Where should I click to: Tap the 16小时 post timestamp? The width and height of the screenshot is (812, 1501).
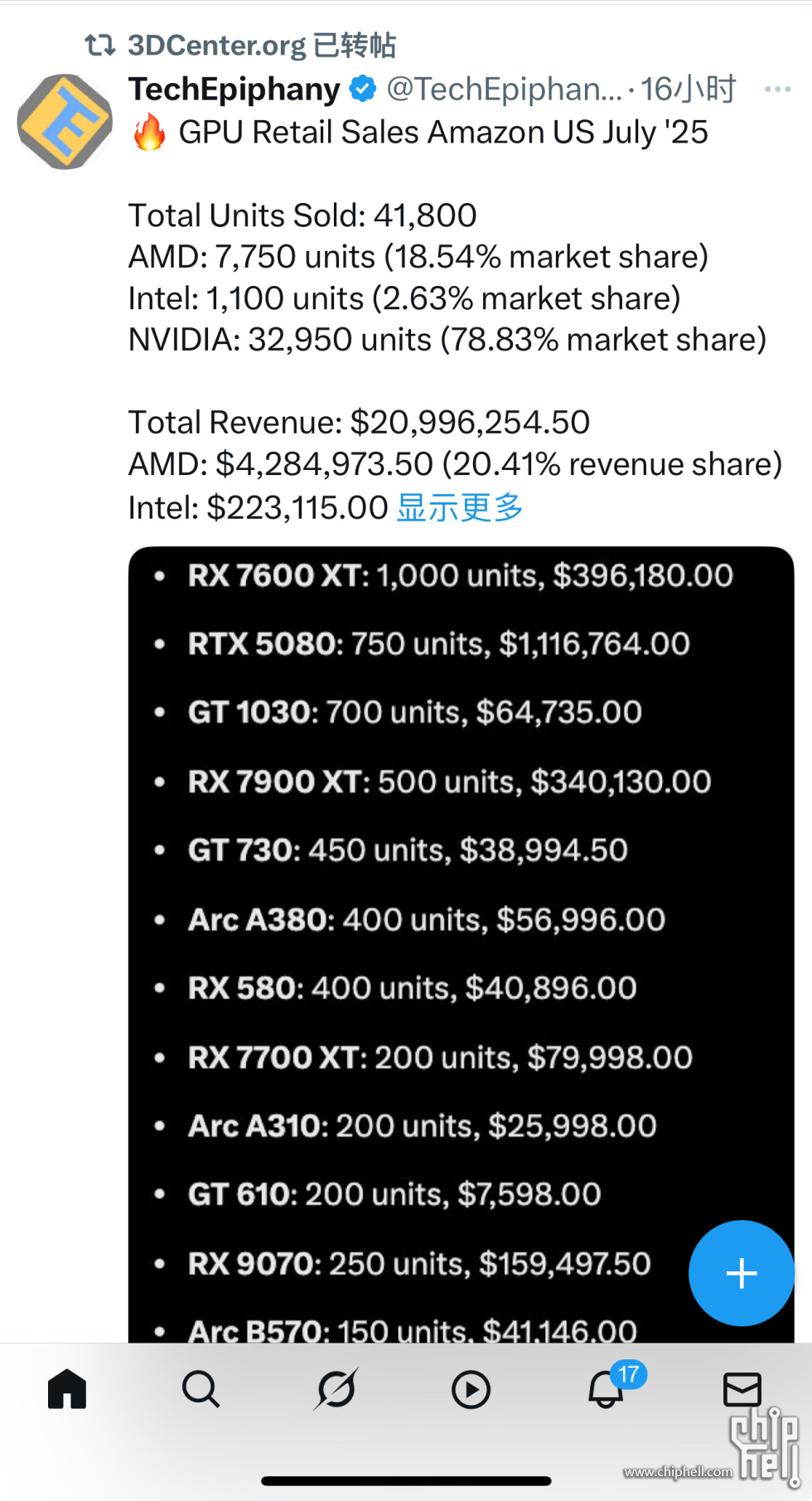point(688,89)
